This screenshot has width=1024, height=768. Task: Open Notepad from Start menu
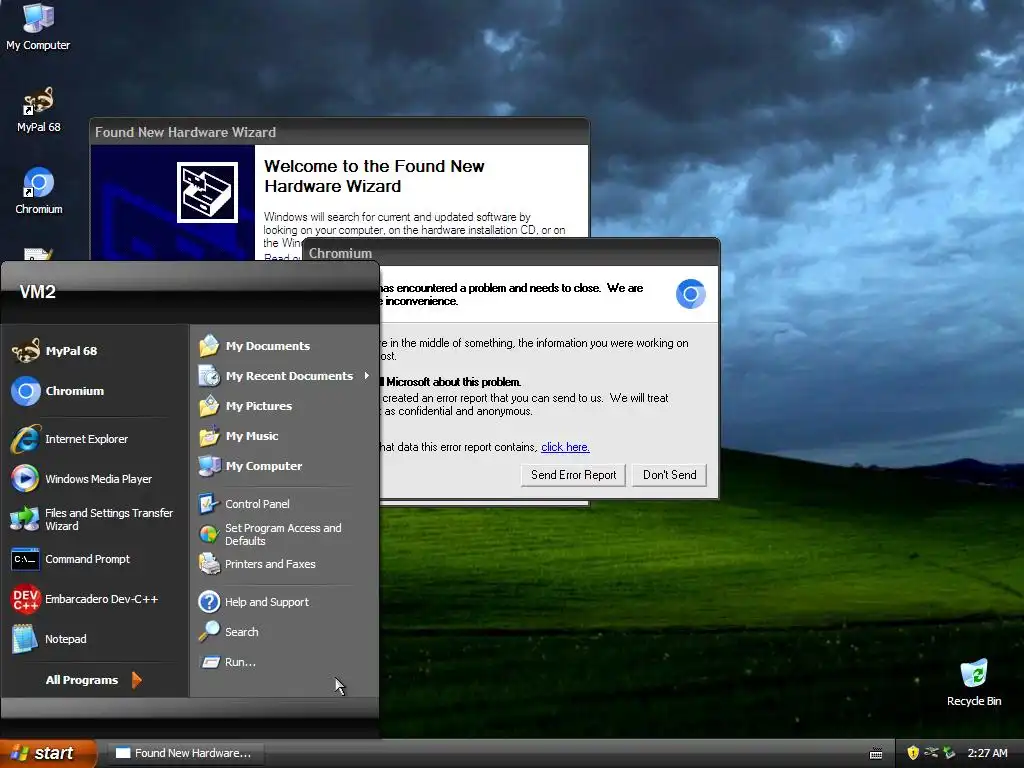click(x=95, y=639)
